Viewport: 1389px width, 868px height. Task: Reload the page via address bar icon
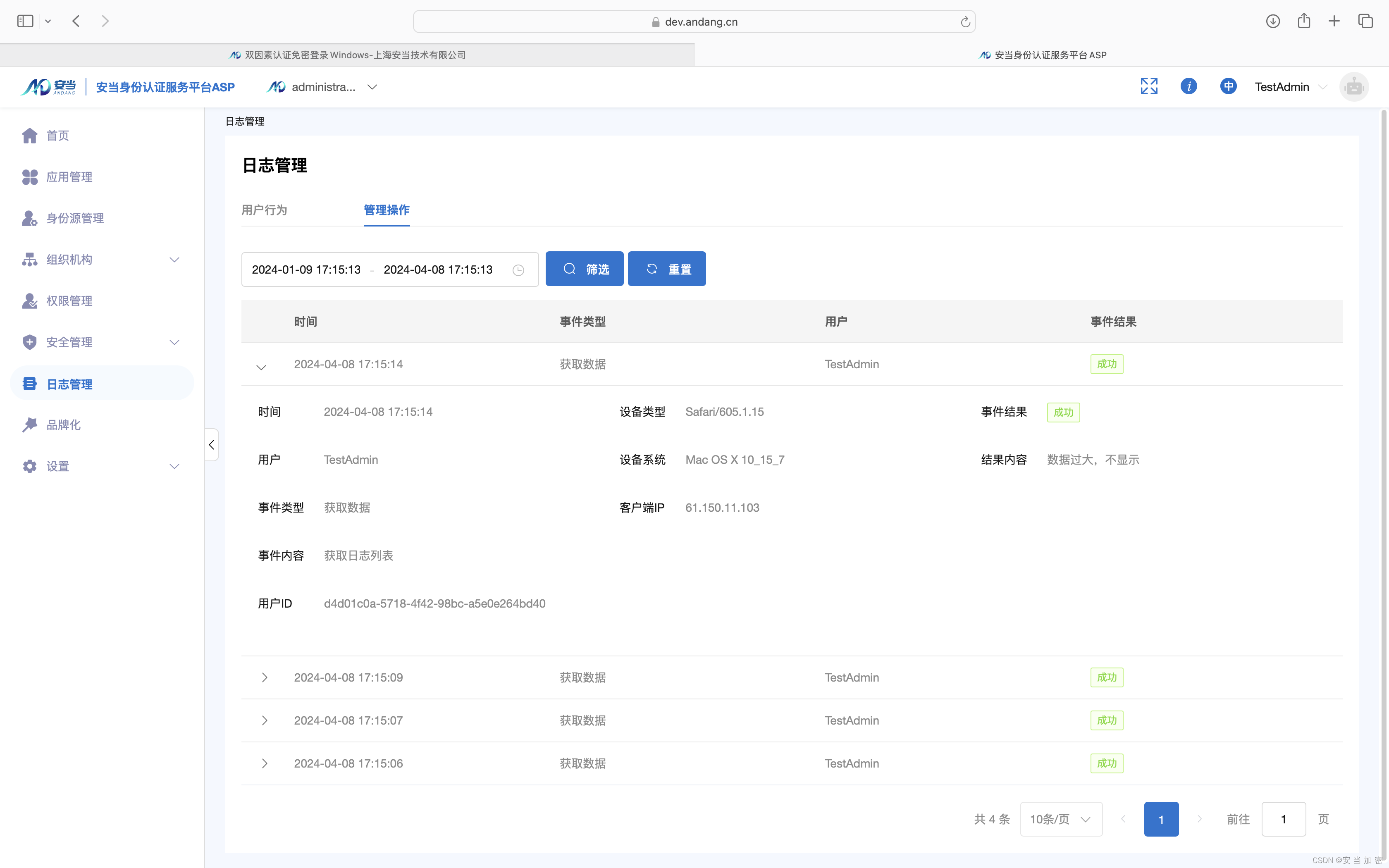965,22
